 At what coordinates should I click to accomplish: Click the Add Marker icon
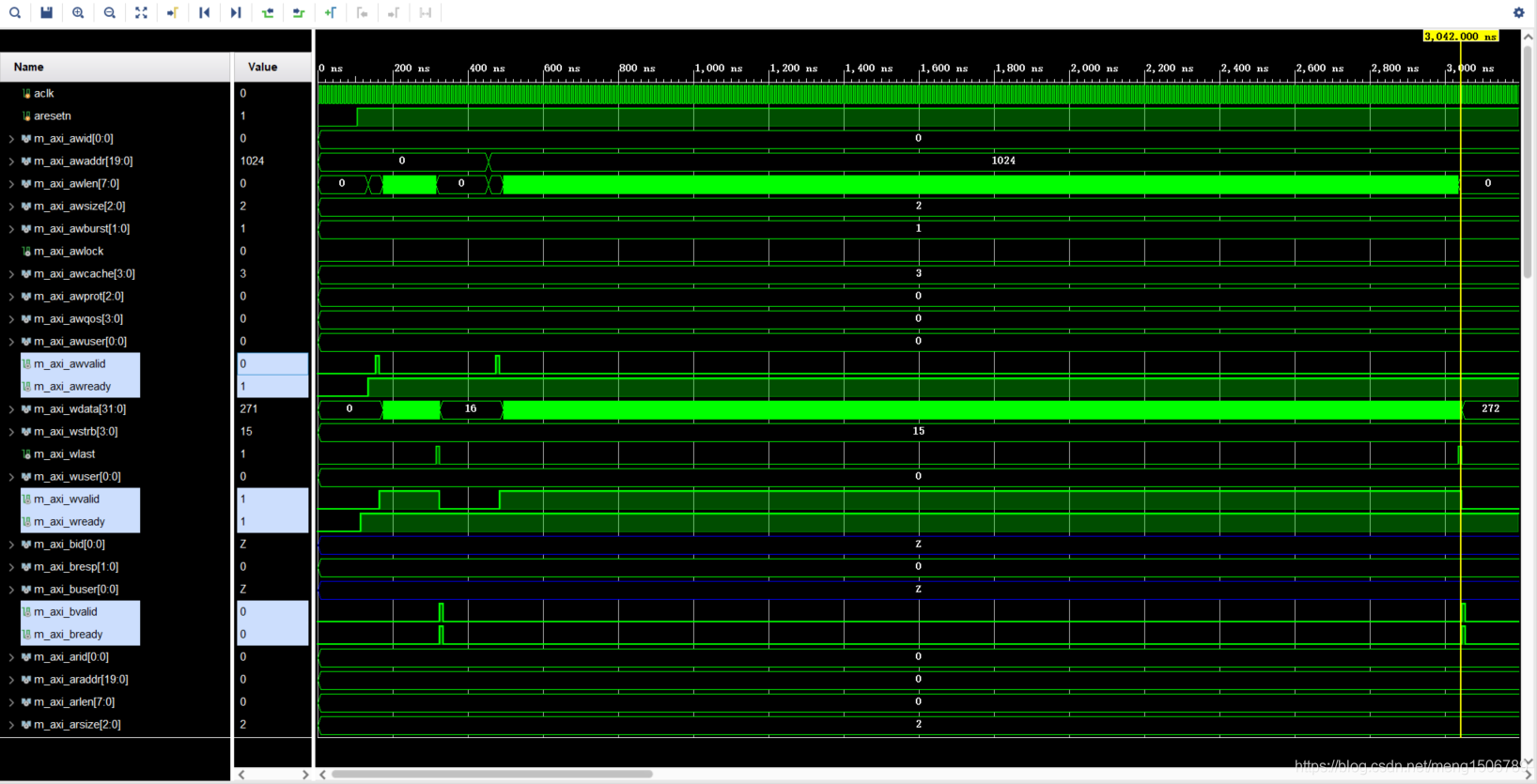coord(331,13)
